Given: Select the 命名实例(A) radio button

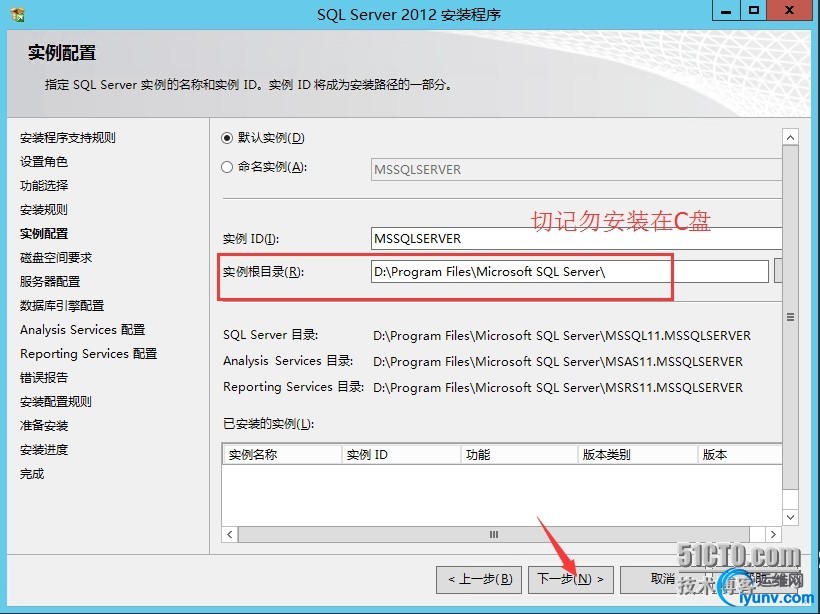Looking at the screenshot, I should coord(226,167).
